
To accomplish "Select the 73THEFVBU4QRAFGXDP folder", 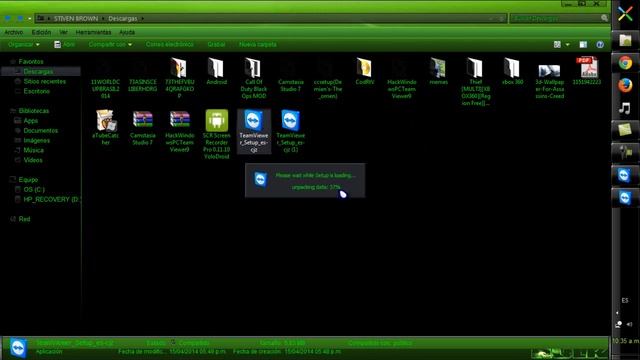I will click(179, 78).
